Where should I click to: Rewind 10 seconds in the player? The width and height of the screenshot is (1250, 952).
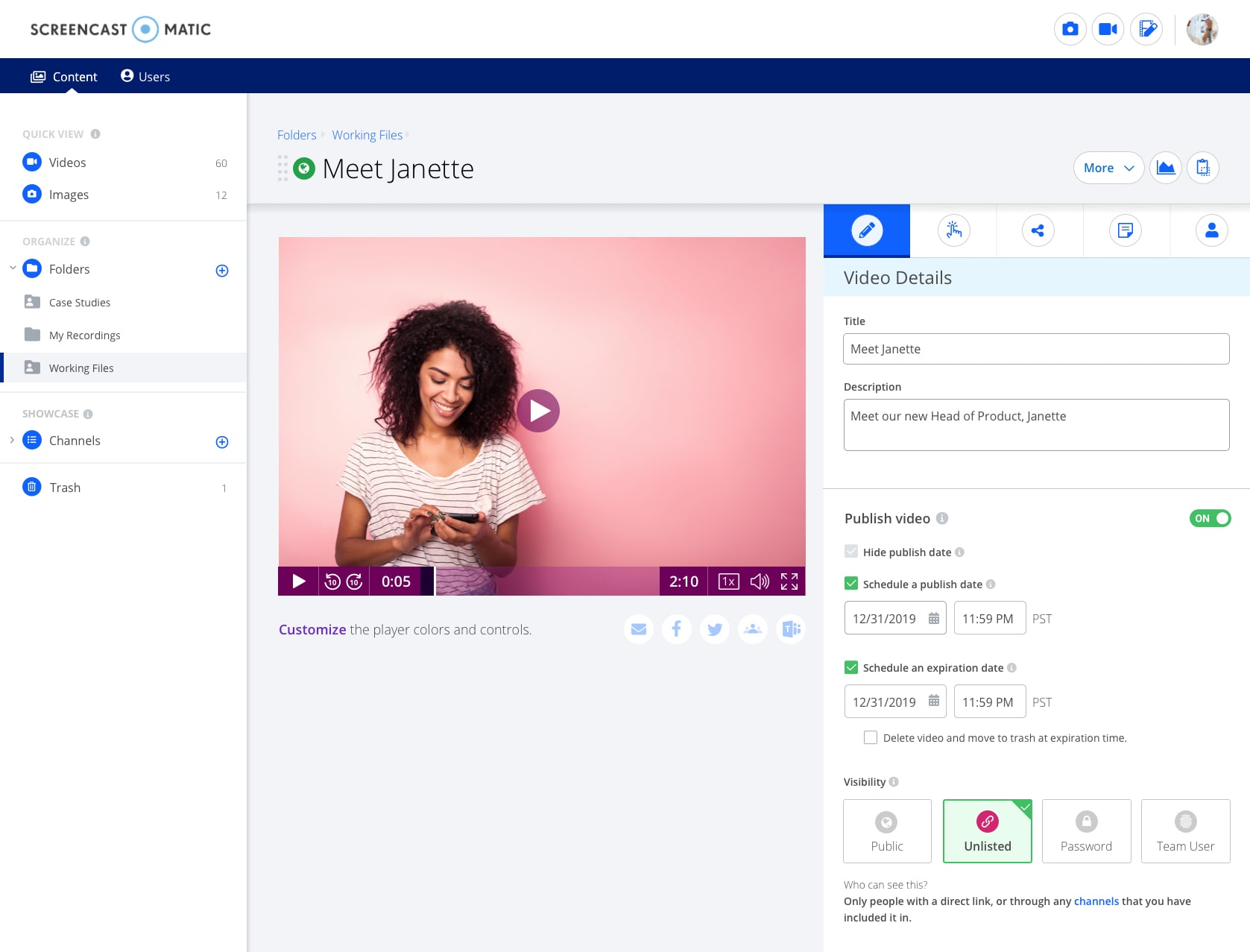tap(332, 581)
